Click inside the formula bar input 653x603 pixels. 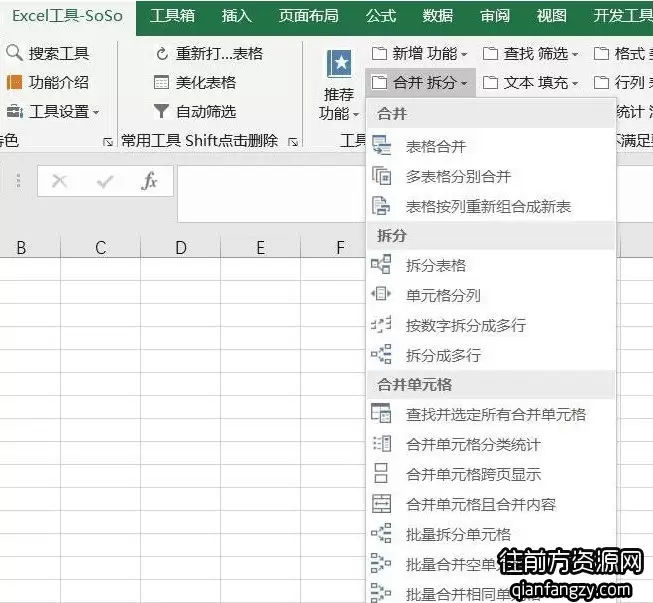pyautogui.click(x=272, y=193)
